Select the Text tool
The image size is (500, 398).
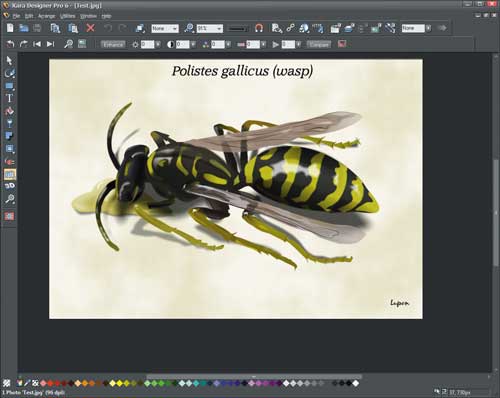(10, 98)
